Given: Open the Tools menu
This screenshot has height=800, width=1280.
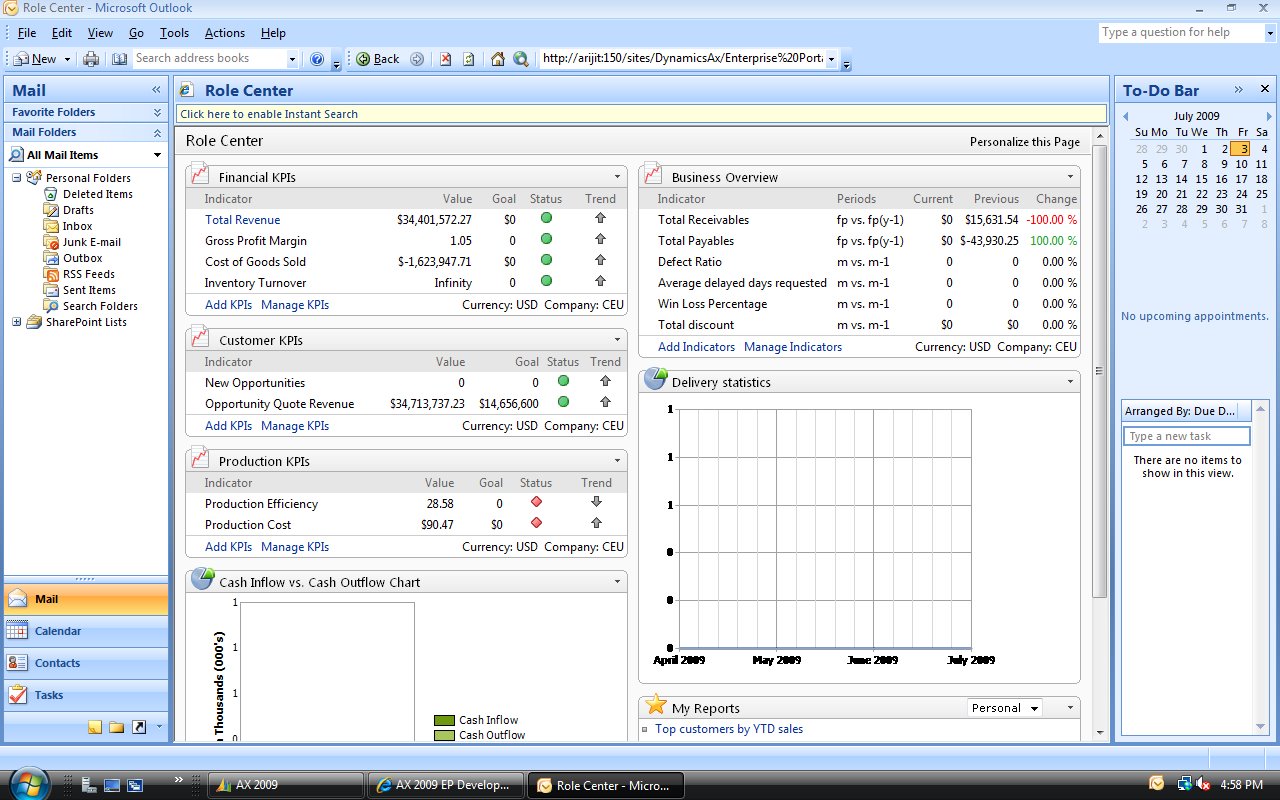Looking at the screenshot, I should click(174, 33).
